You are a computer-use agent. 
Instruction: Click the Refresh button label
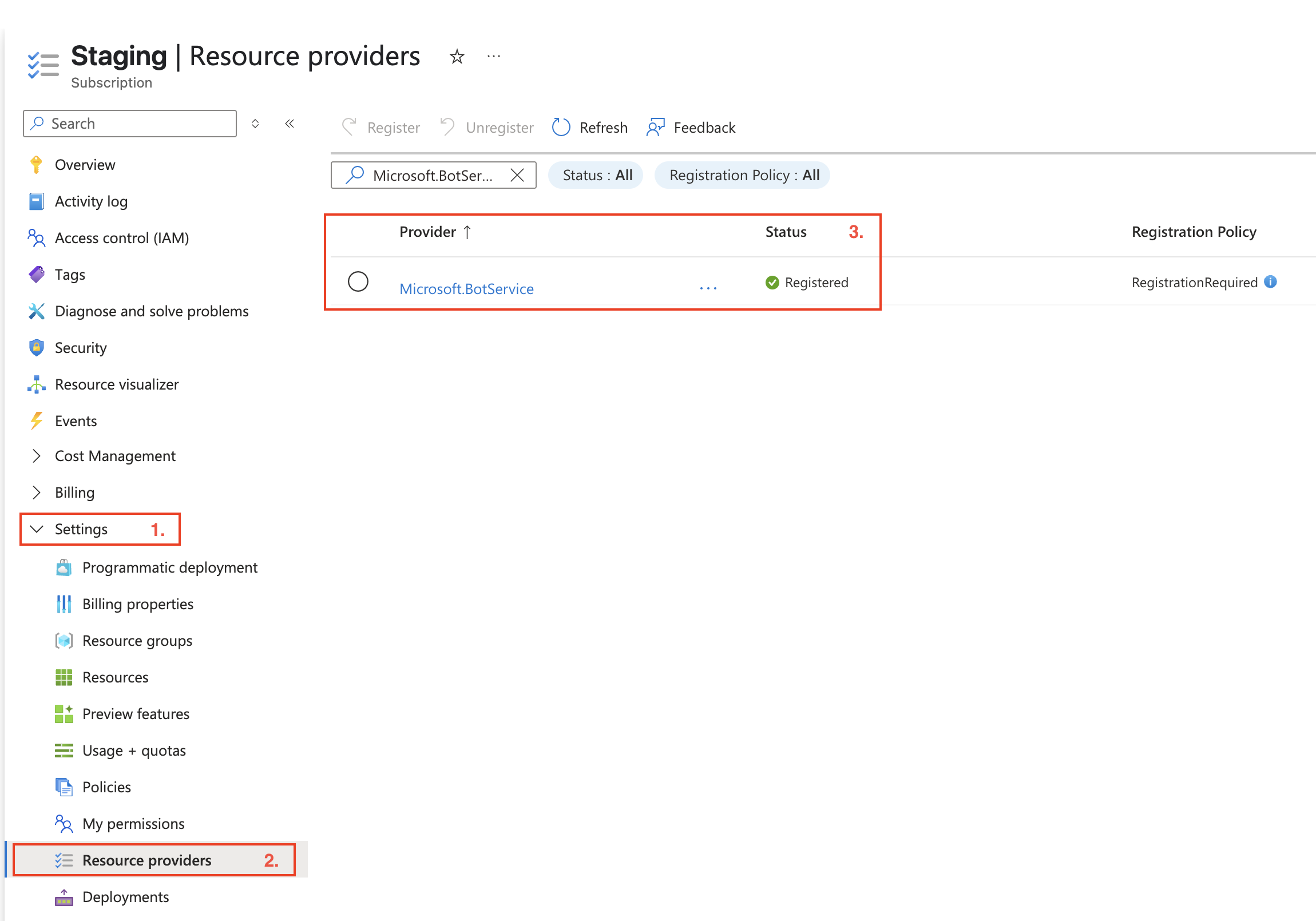tap(604, 128)
